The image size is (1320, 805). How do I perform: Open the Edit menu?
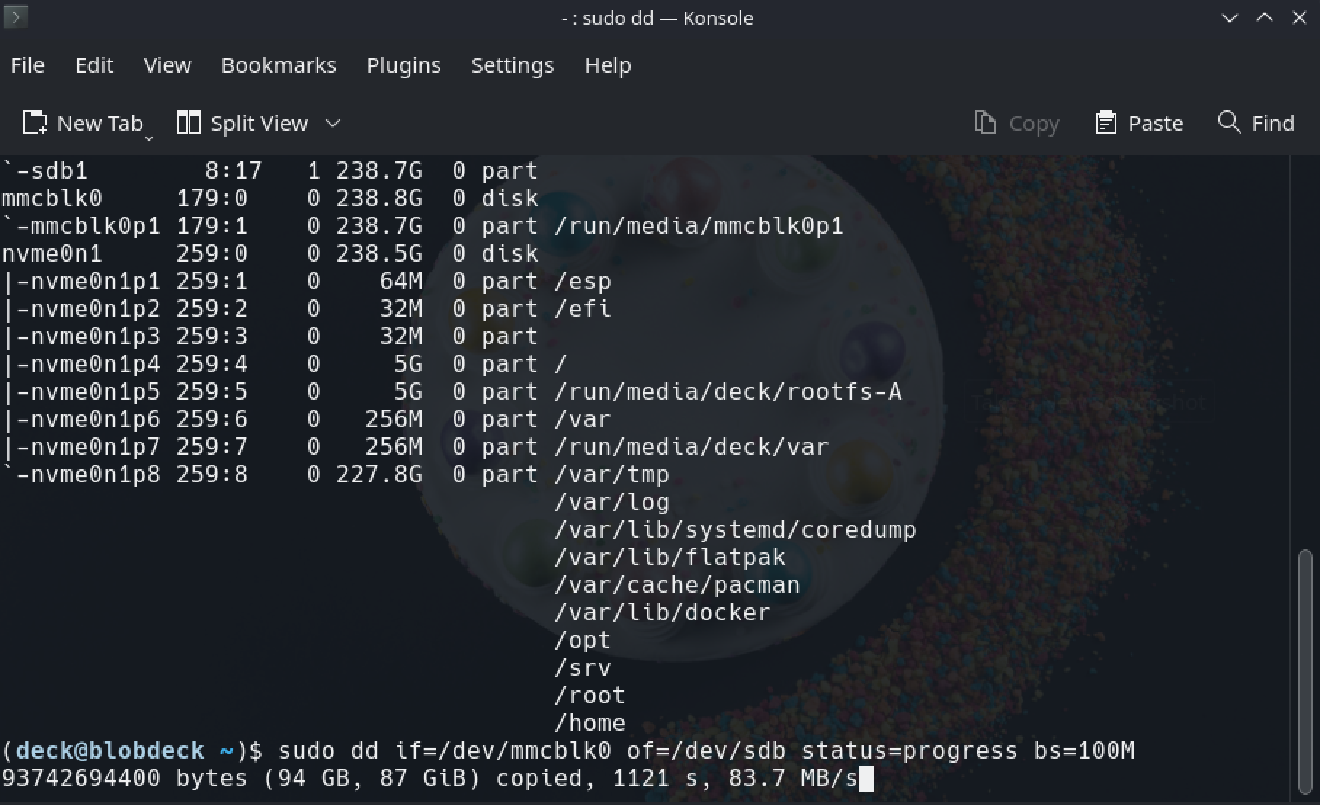click(93, 65)
